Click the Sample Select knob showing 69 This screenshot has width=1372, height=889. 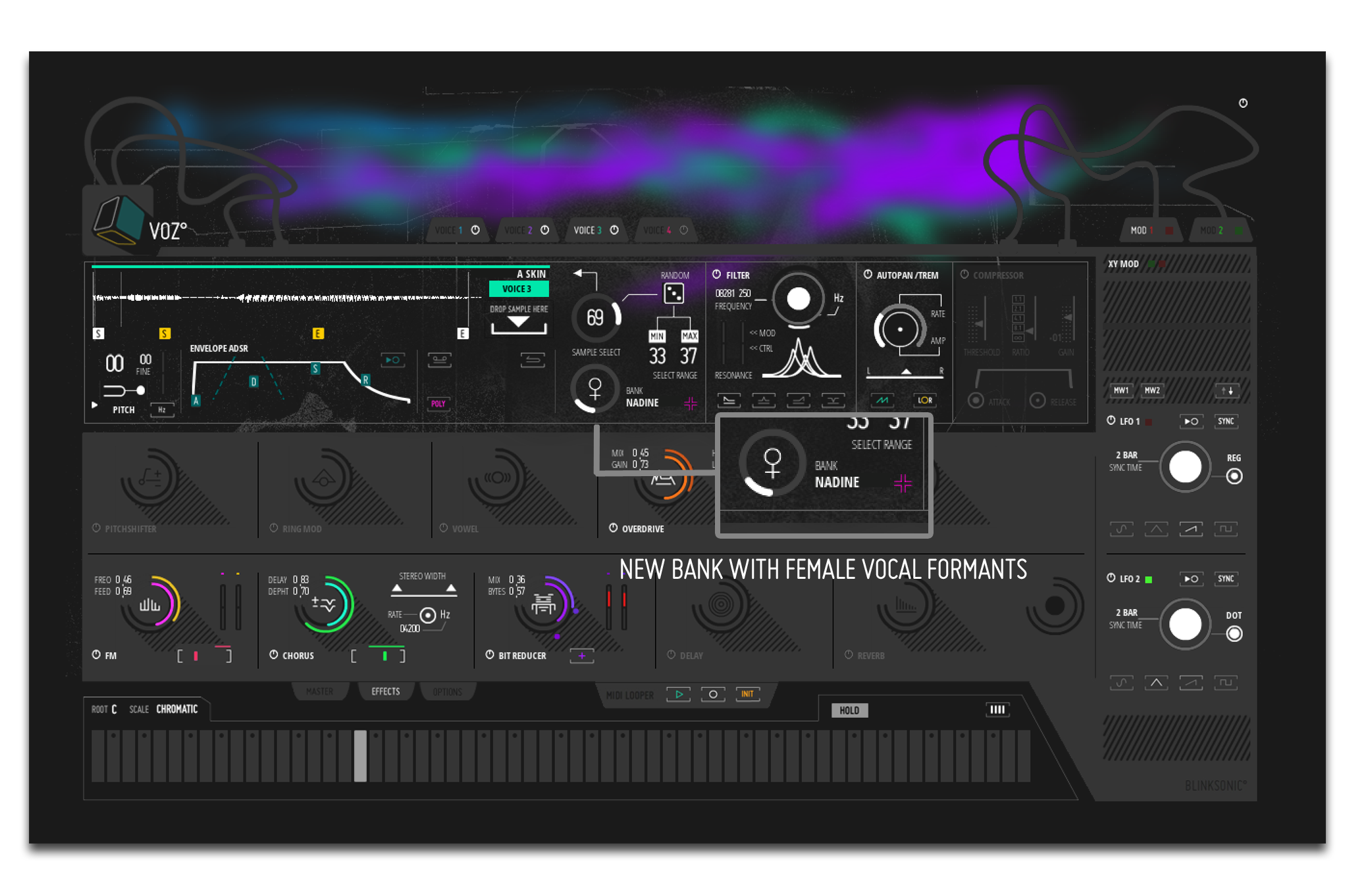(595, 318)
